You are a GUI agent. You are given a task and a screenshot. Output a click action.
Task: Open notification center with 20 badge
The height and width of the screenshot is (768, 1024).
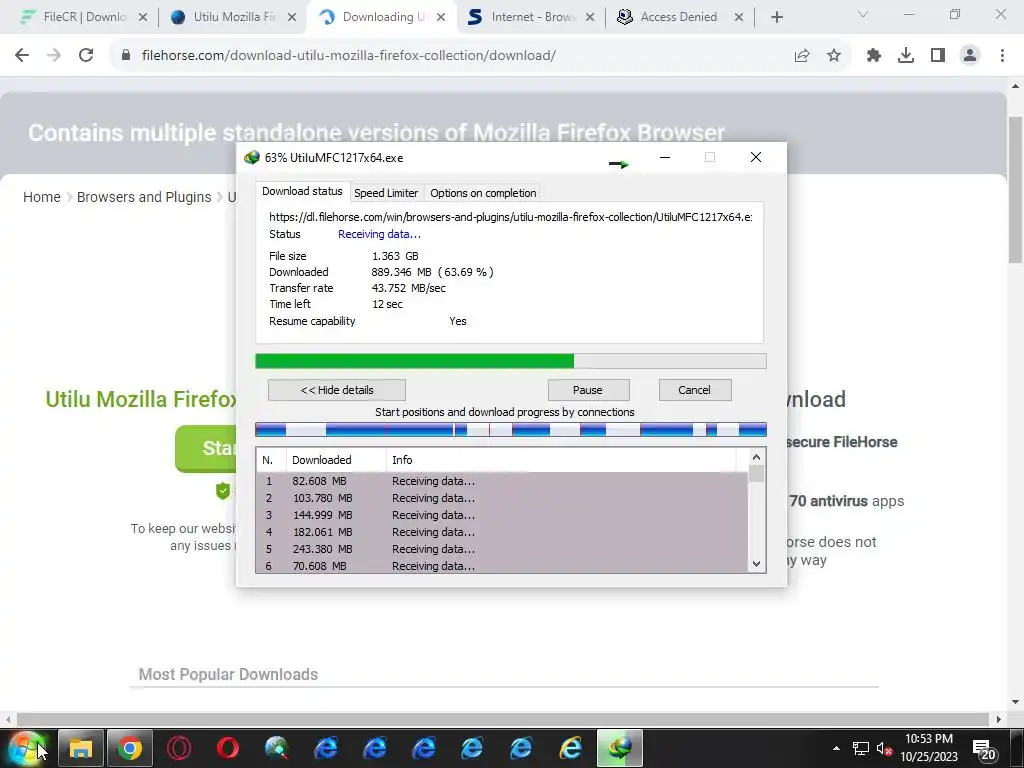[984, 749]
